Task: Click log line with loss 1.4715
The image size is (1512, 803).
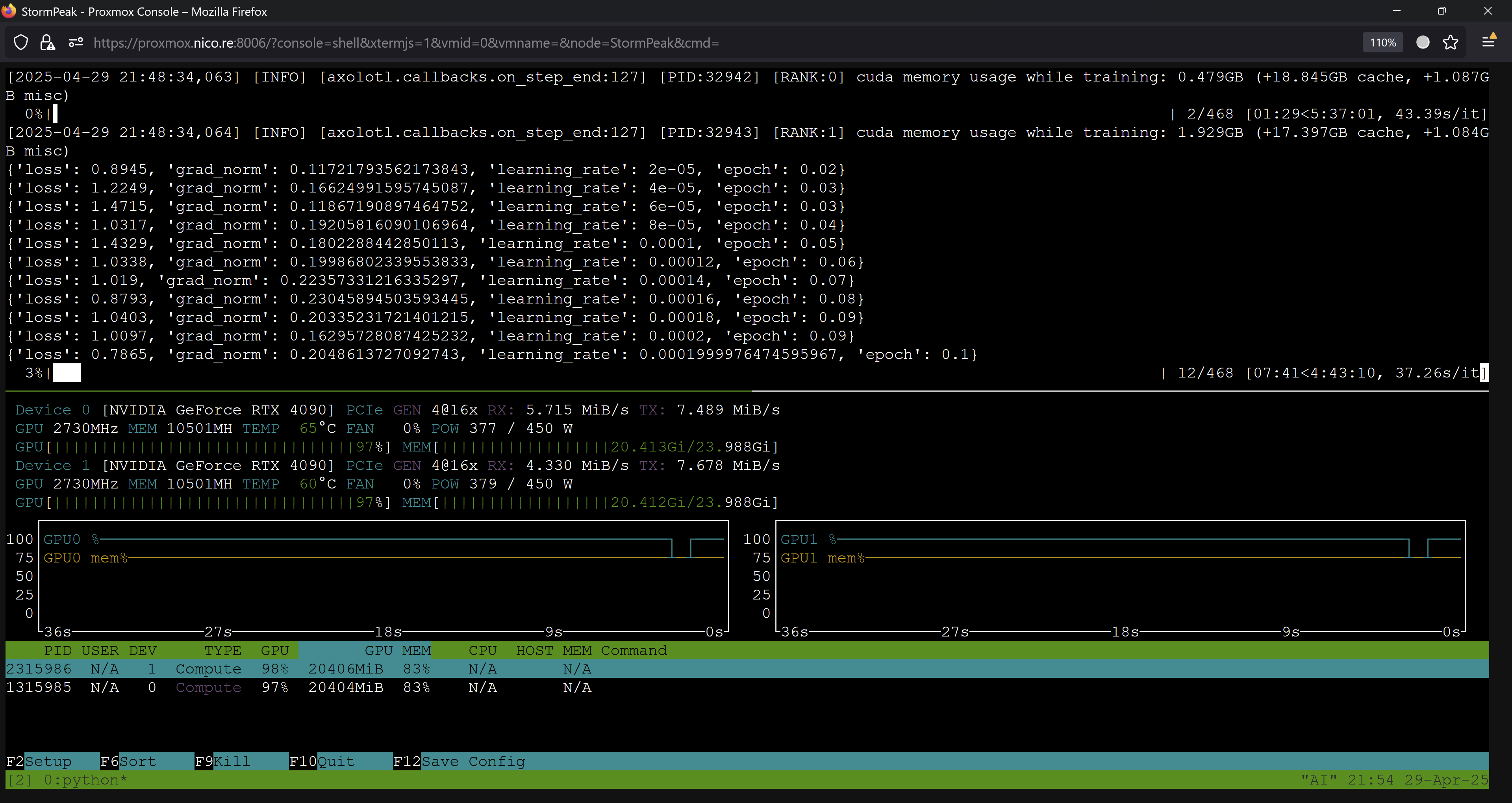Action: 426,206
